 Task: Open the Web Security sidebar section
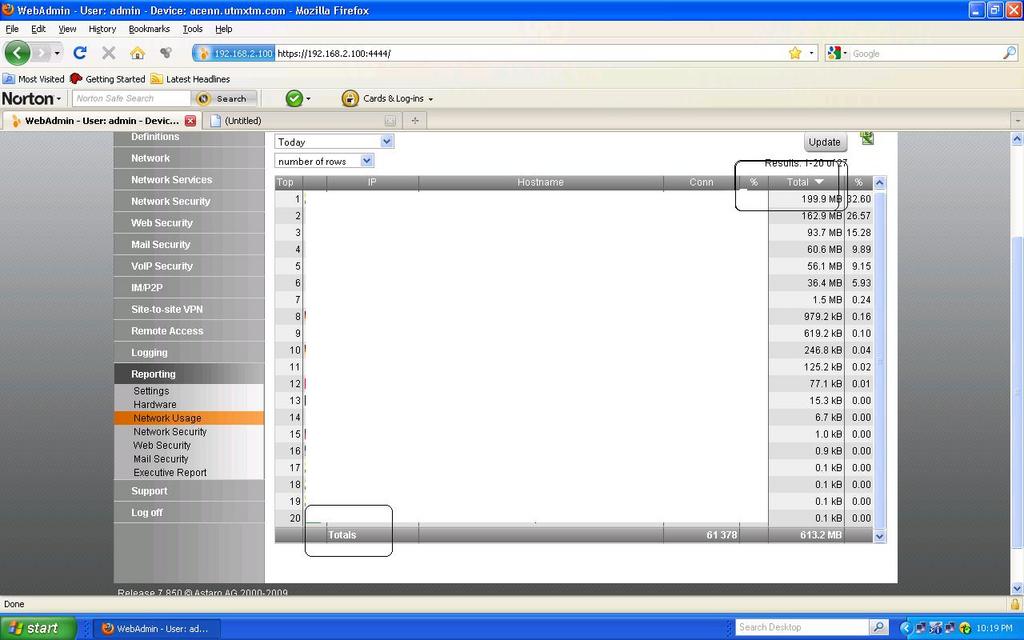tap(162, 223)
